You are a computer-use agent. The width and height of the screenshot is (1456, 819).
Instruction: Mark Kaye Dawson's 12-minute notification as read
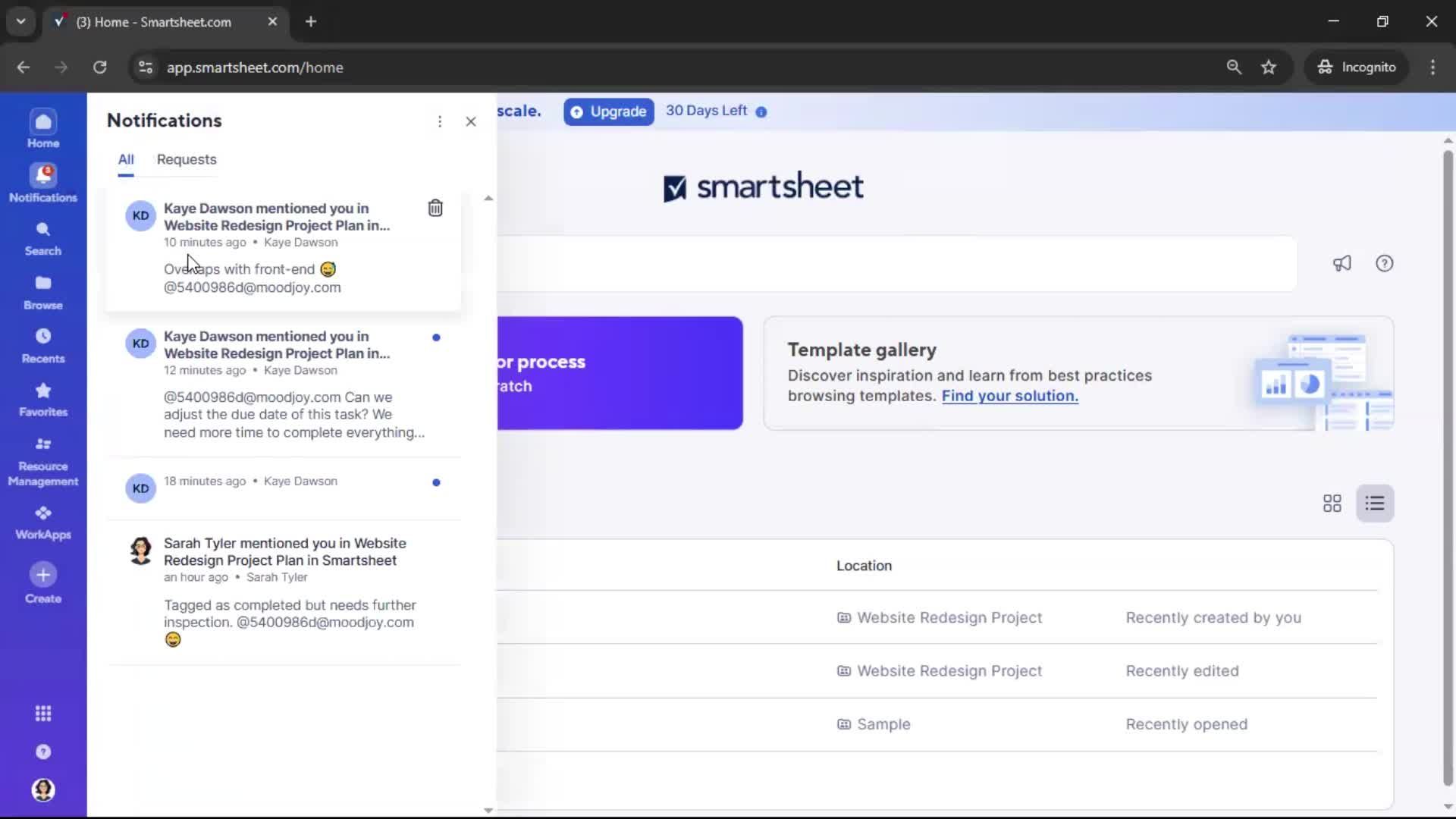pyautogui.click(x=437, y=337)
